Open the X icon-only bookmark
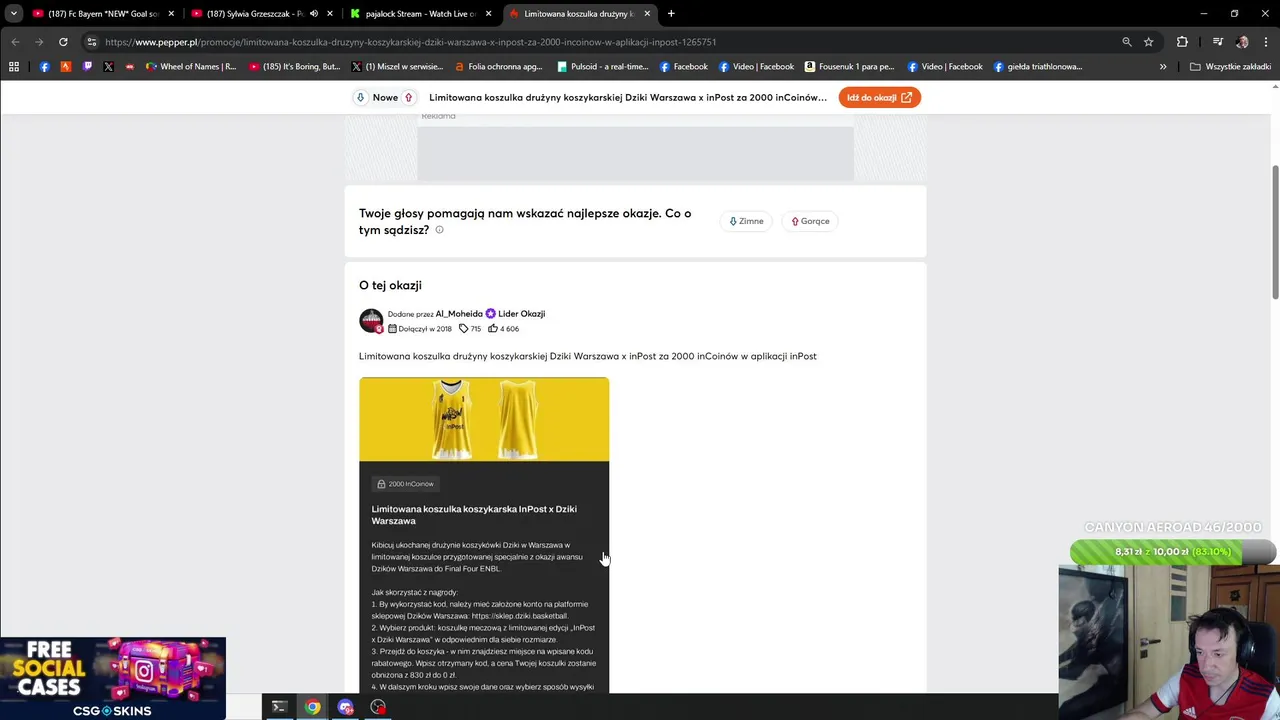Image resolution: width=1280 pixels, height=720 pixels. 108,67
